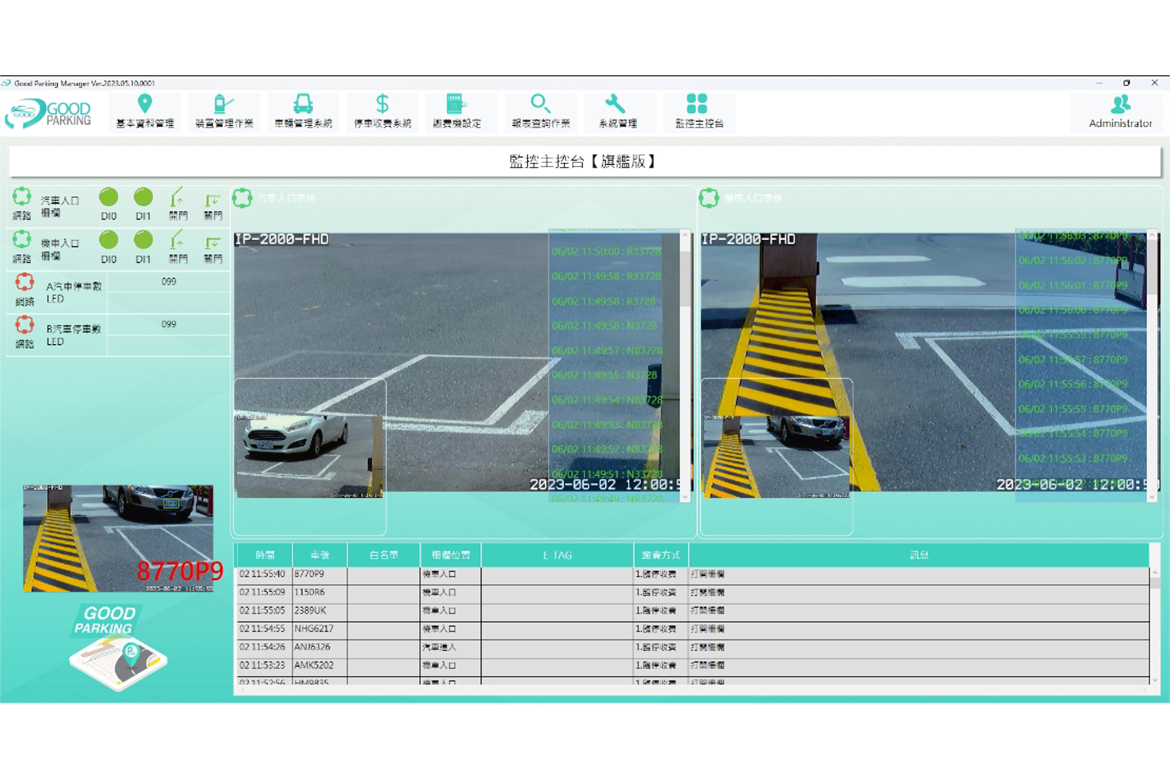
Task: Click DI1 indicator of 汽車入口柵欄
Action: tap(143, 197)
